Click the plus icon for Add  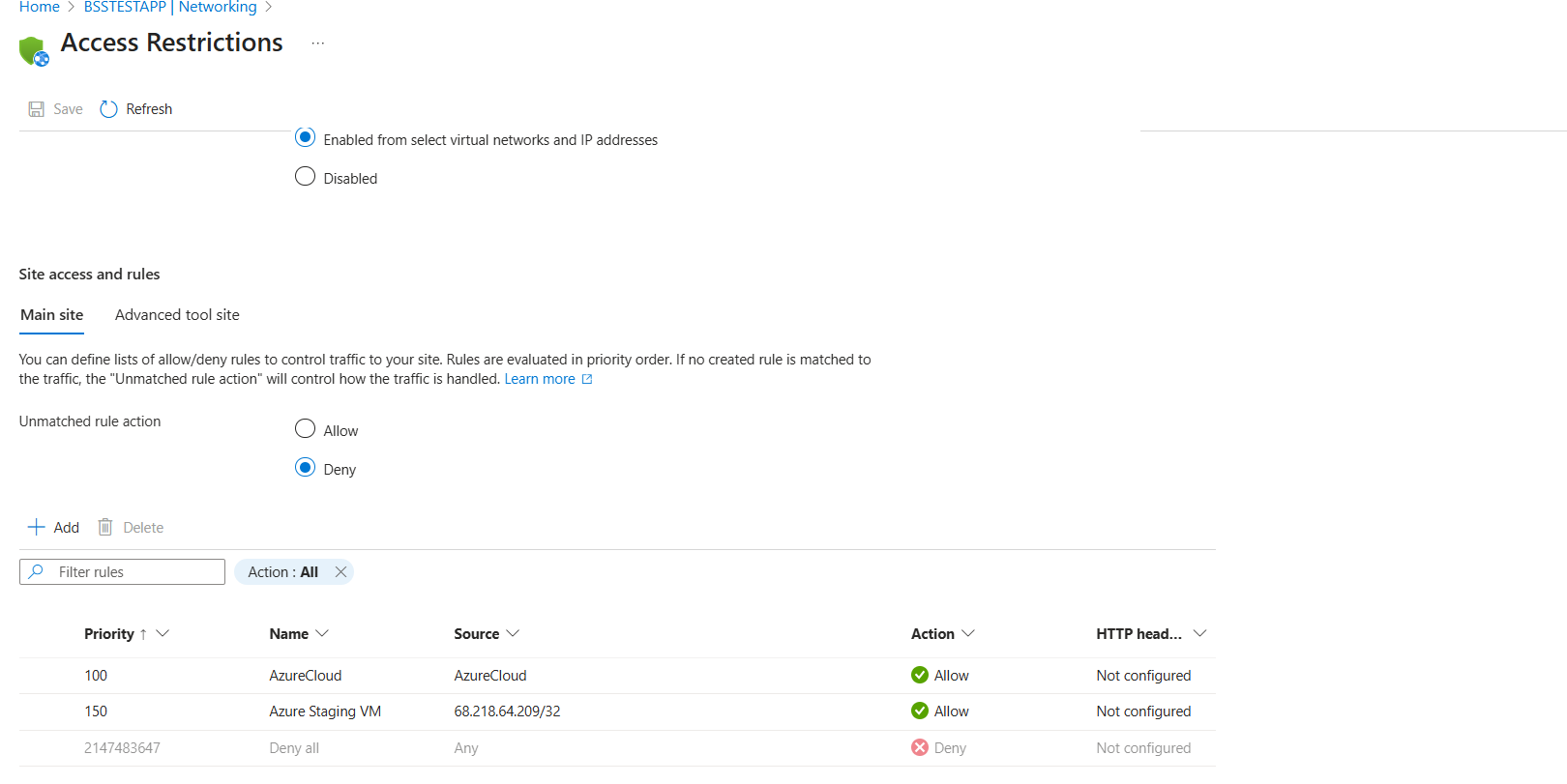pos(36,527)
